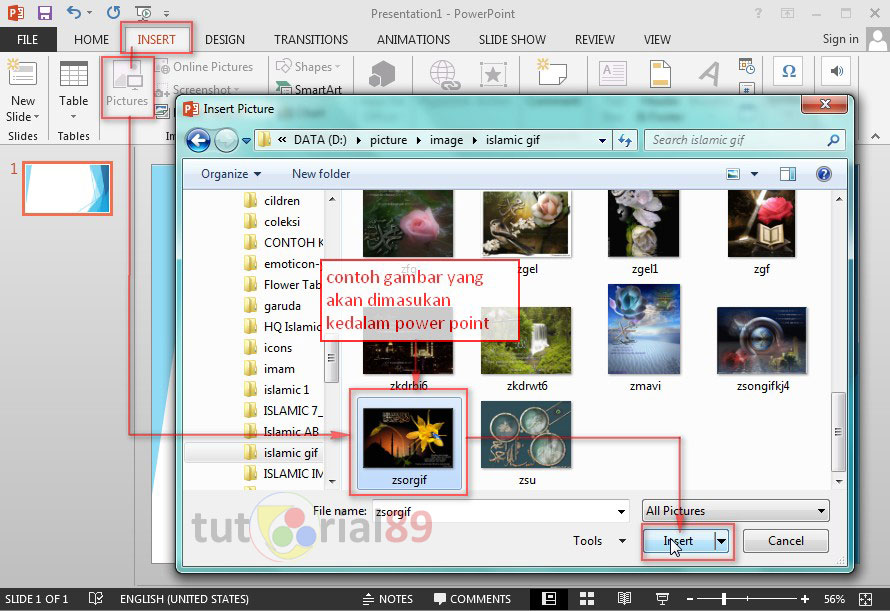
Task: Click Sign in
Action: click(840, 39)
